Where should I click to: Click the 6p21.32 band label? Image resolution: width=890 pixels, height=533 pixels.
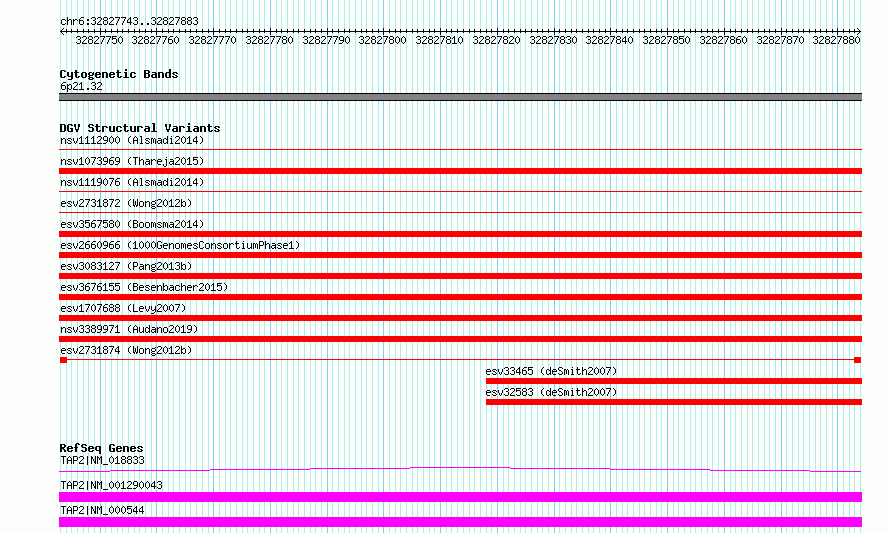pyautogui.click(x=81, y=86)
